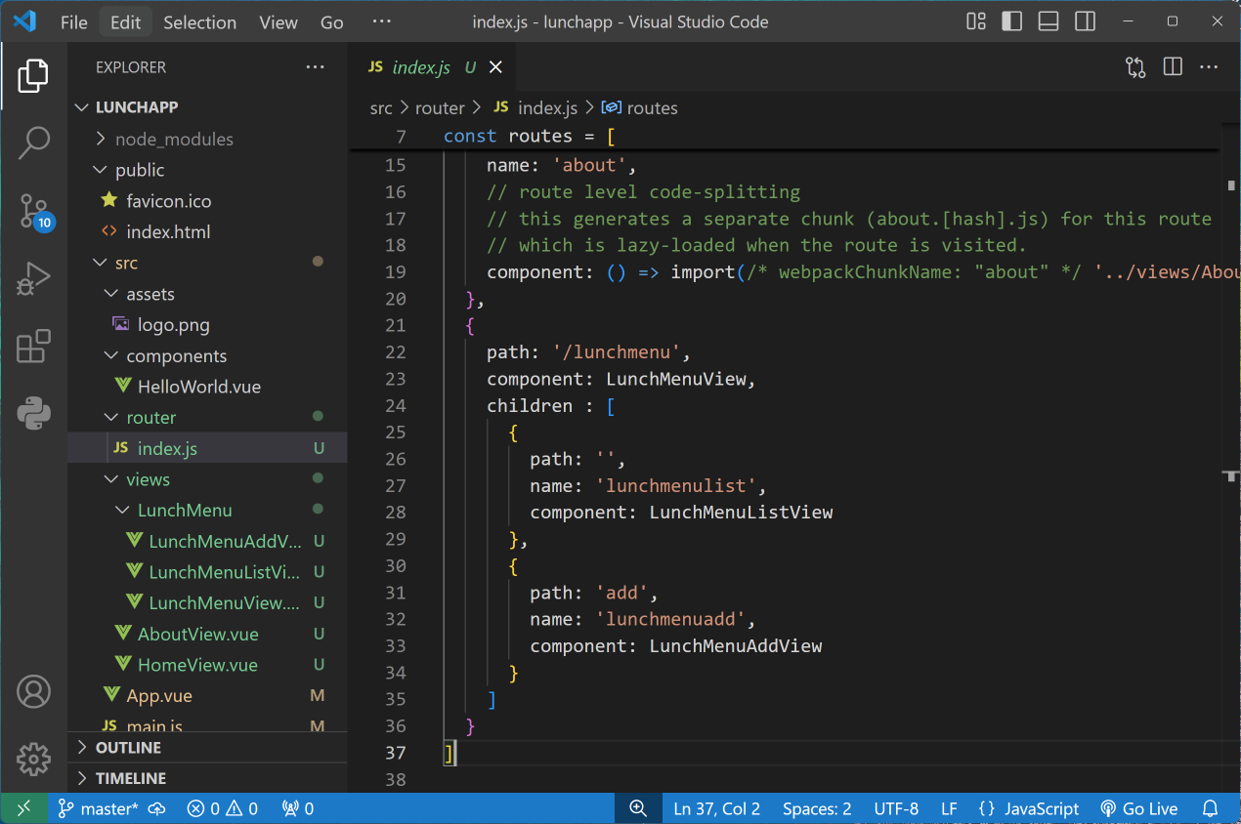The image size is (1241, 824).
Task: Open the overflow menu ellipsis in menu bar
Action: [x=382, y=21]
